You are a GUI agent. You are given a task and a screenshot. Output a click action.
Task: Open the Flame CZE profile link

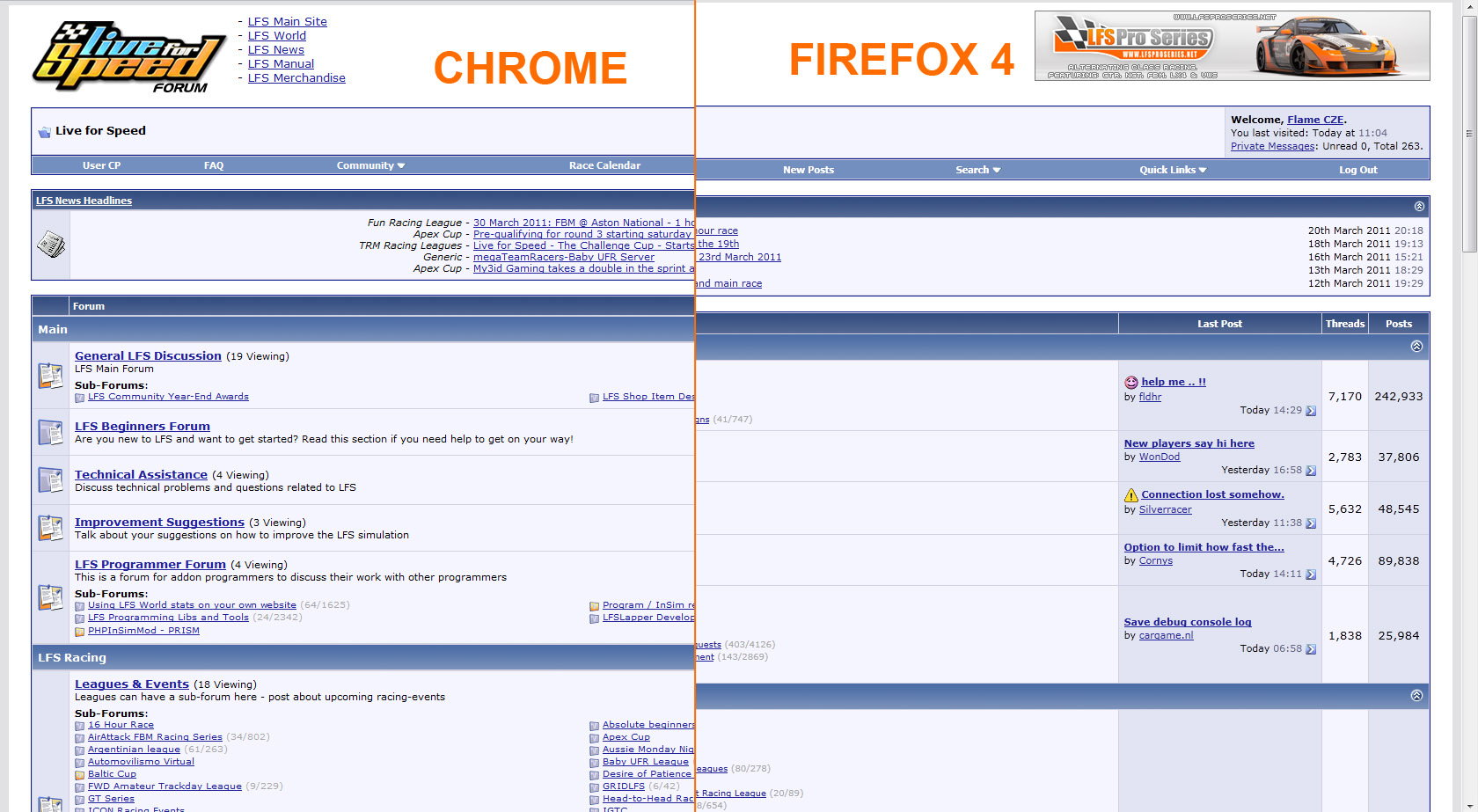click(1315, 120)
